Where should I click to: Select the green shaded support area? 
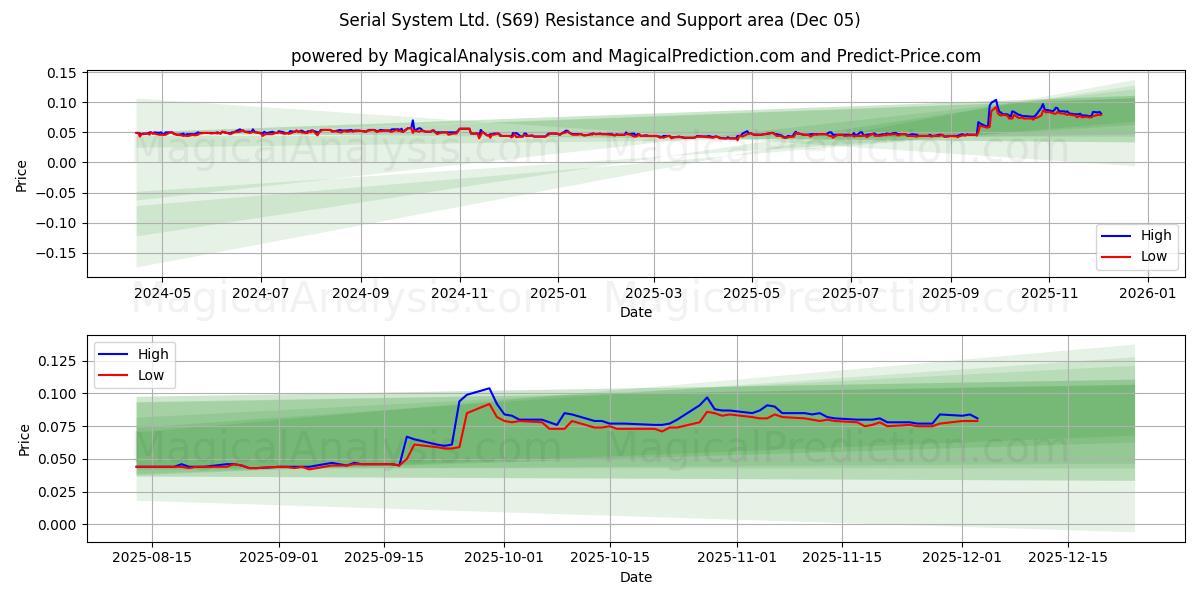700,450
